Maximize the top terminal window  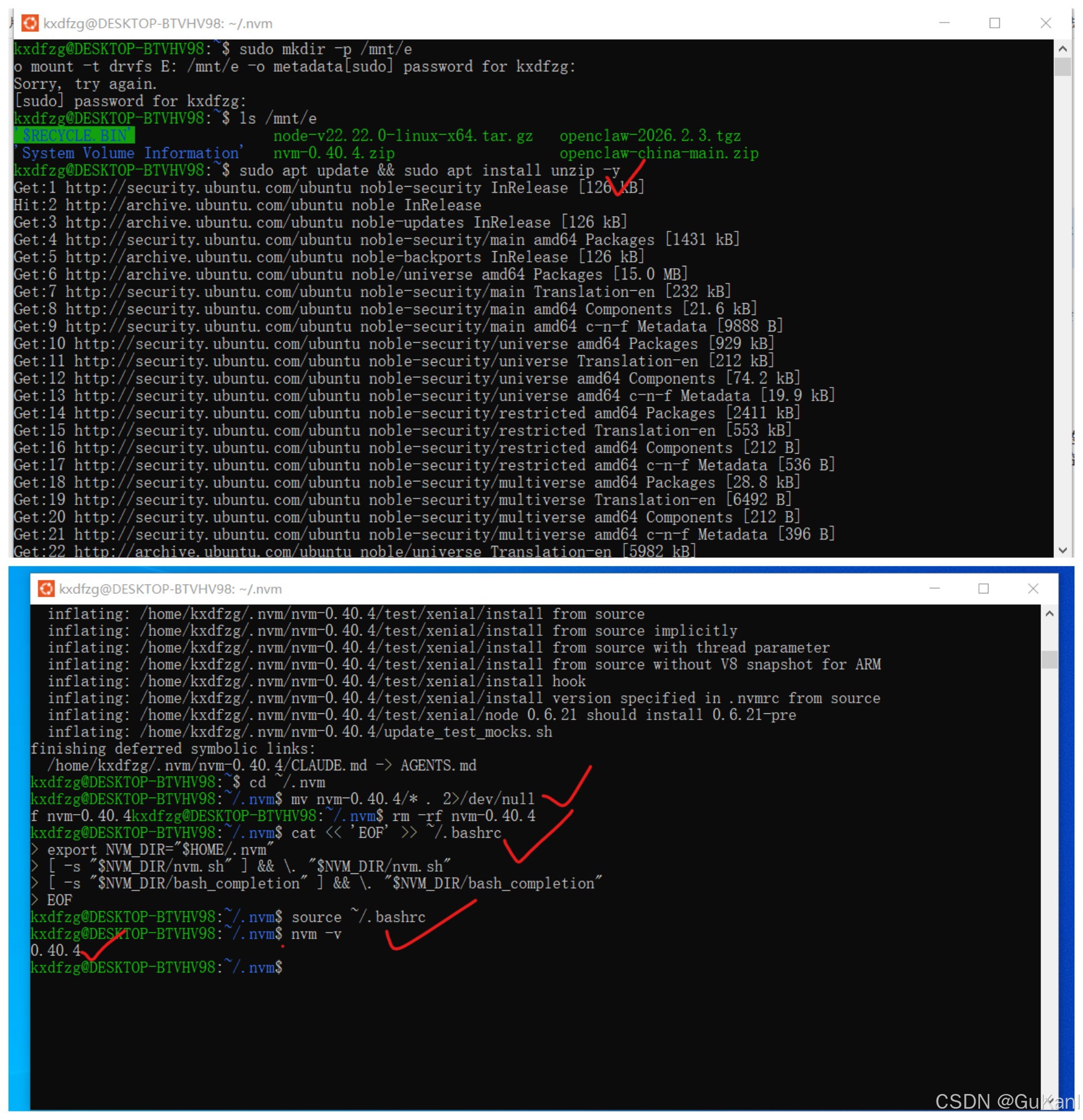point(995,23)
